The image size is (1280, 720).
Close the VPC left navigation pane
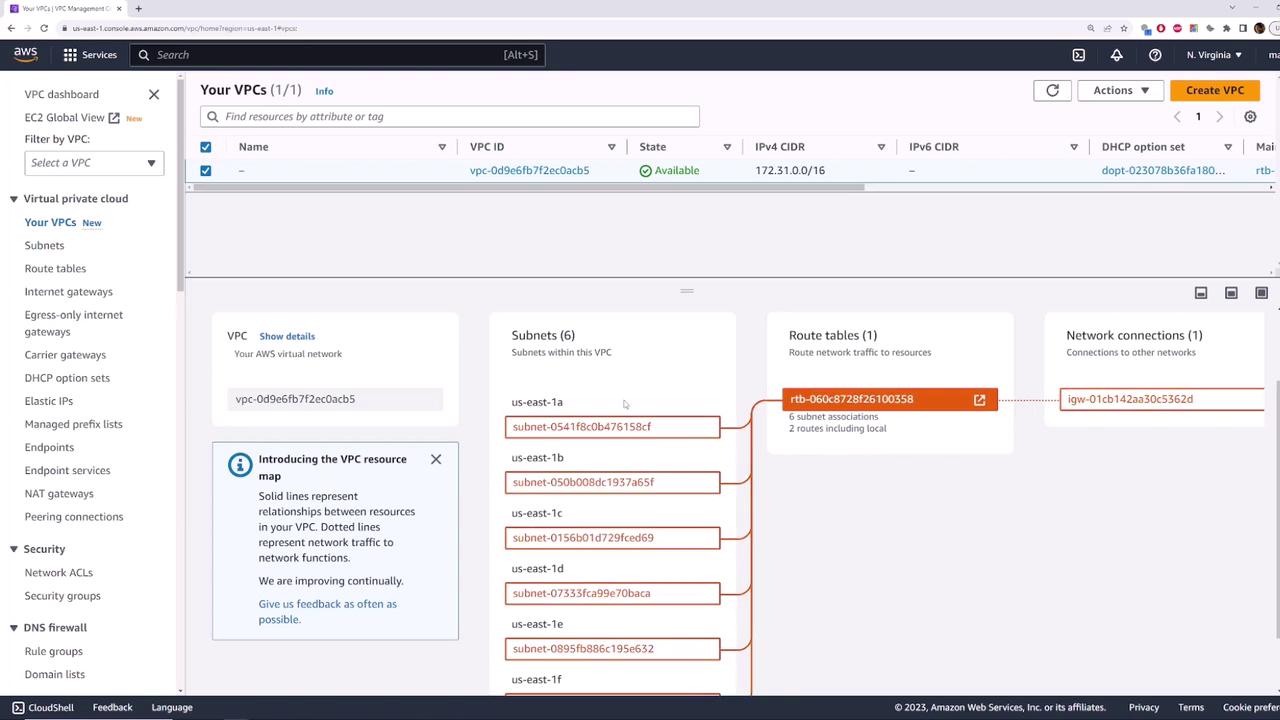(x=154, y=94)
